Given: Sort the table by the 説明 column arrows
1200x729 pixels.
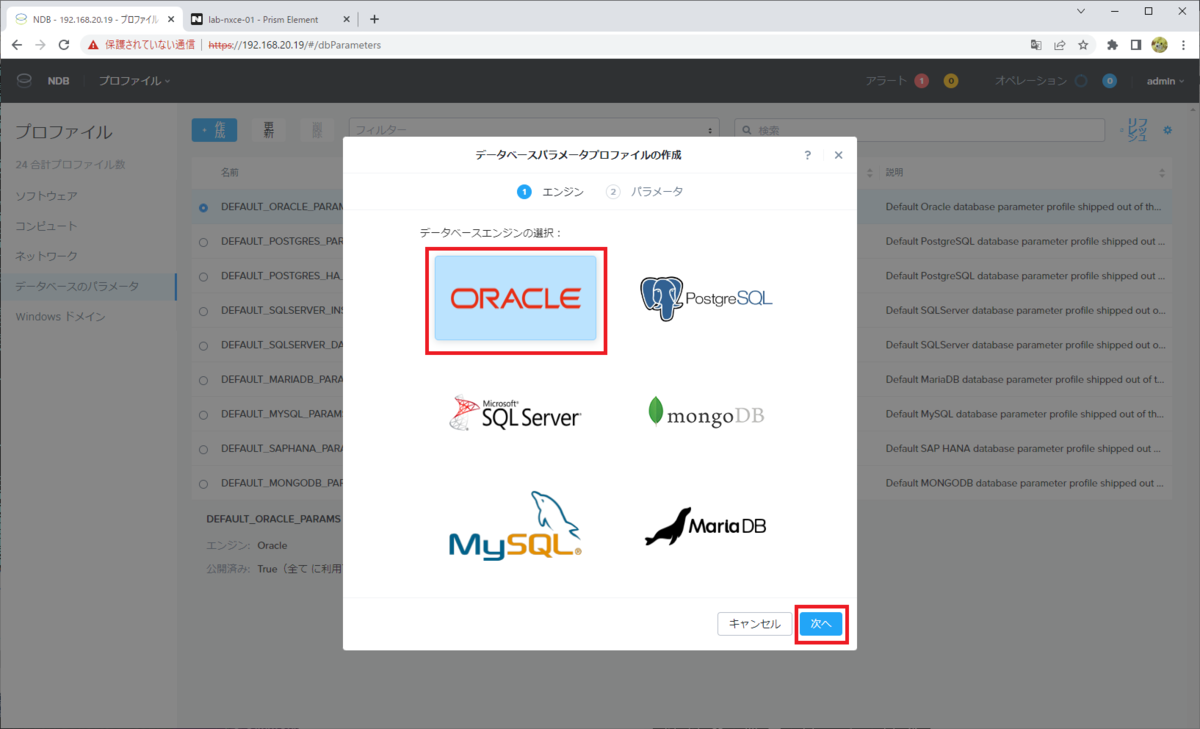Looking at the screenshot, I should [x=1162, y=173].
